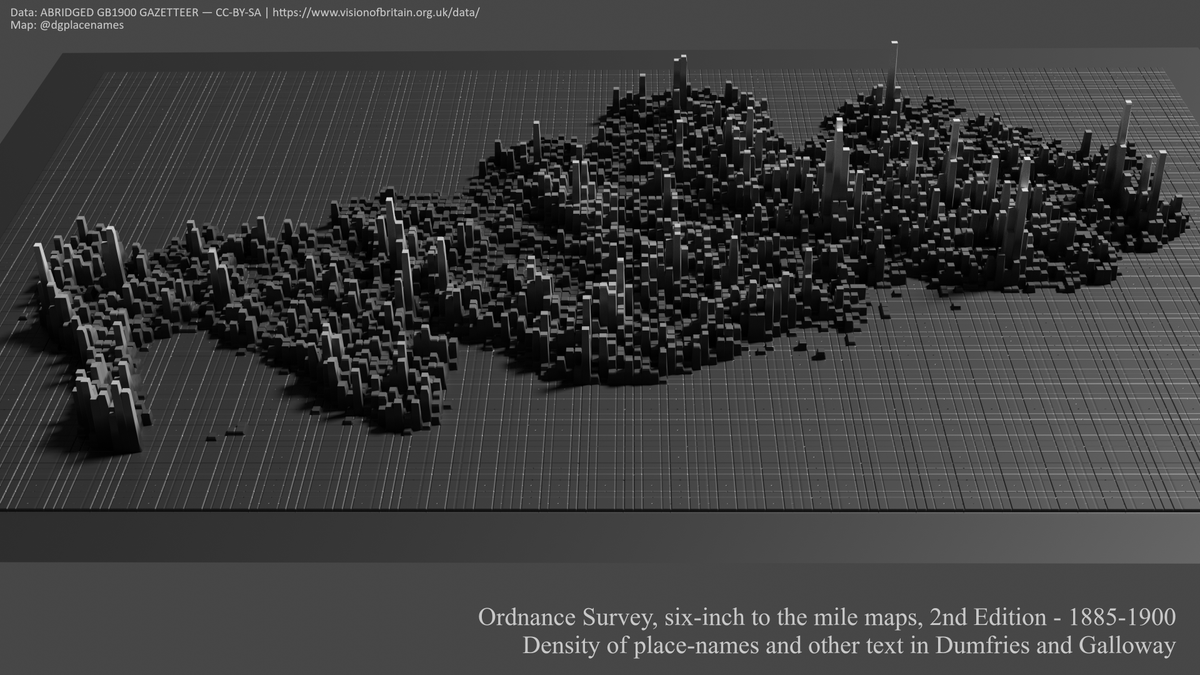
Task: Click the CC-BY-SA license label
Action: (x=236, y=11)
